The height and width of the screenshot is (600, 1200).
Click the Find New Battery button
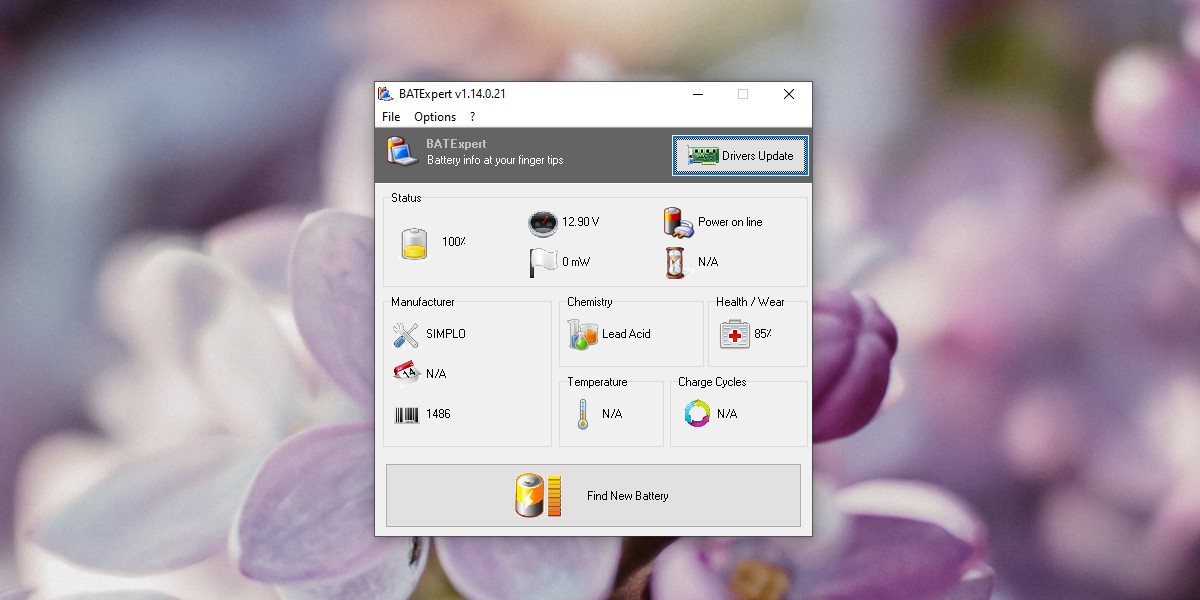(593, 495)
